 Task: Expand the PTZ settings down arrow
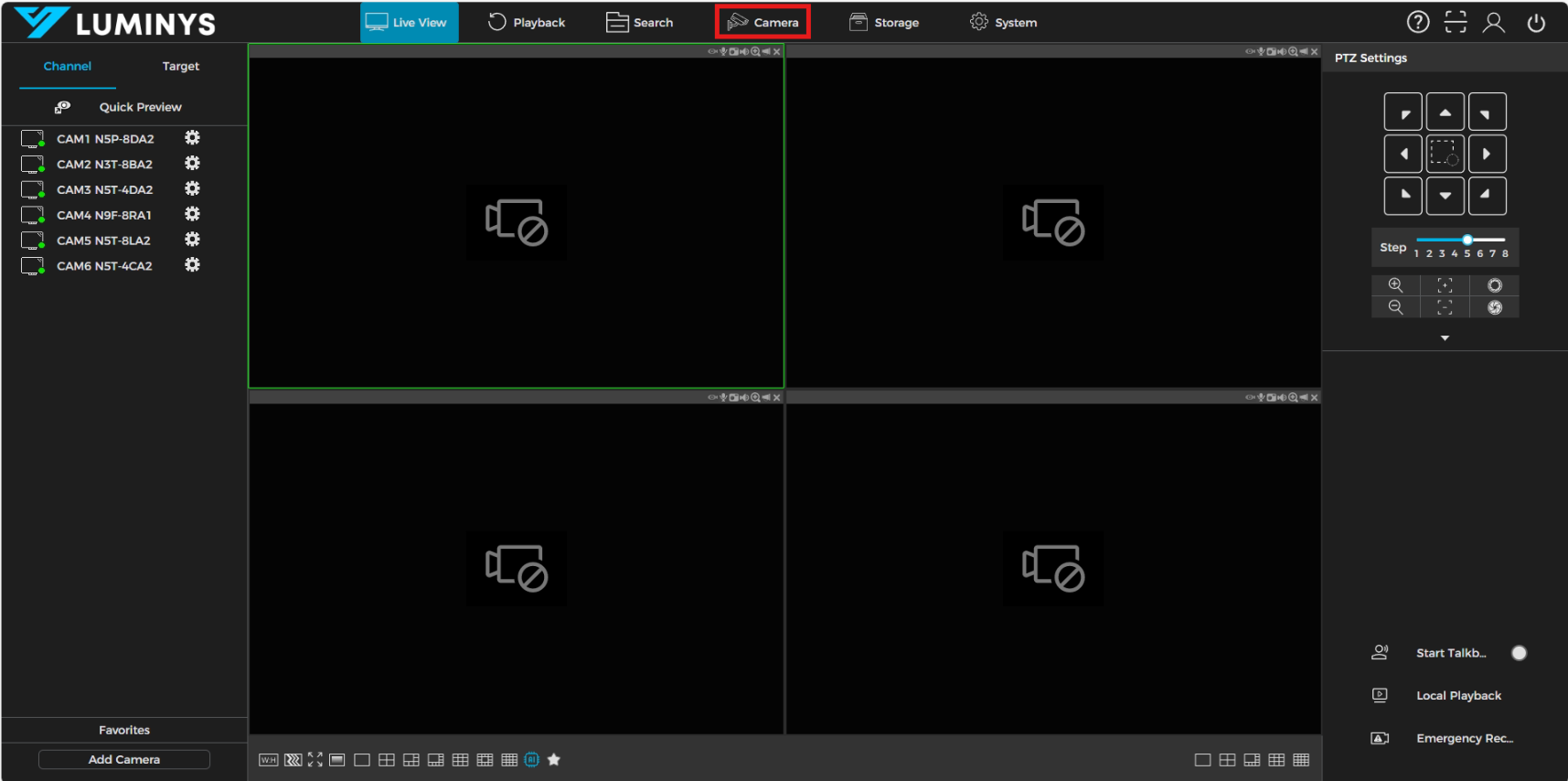point(1445,338)
